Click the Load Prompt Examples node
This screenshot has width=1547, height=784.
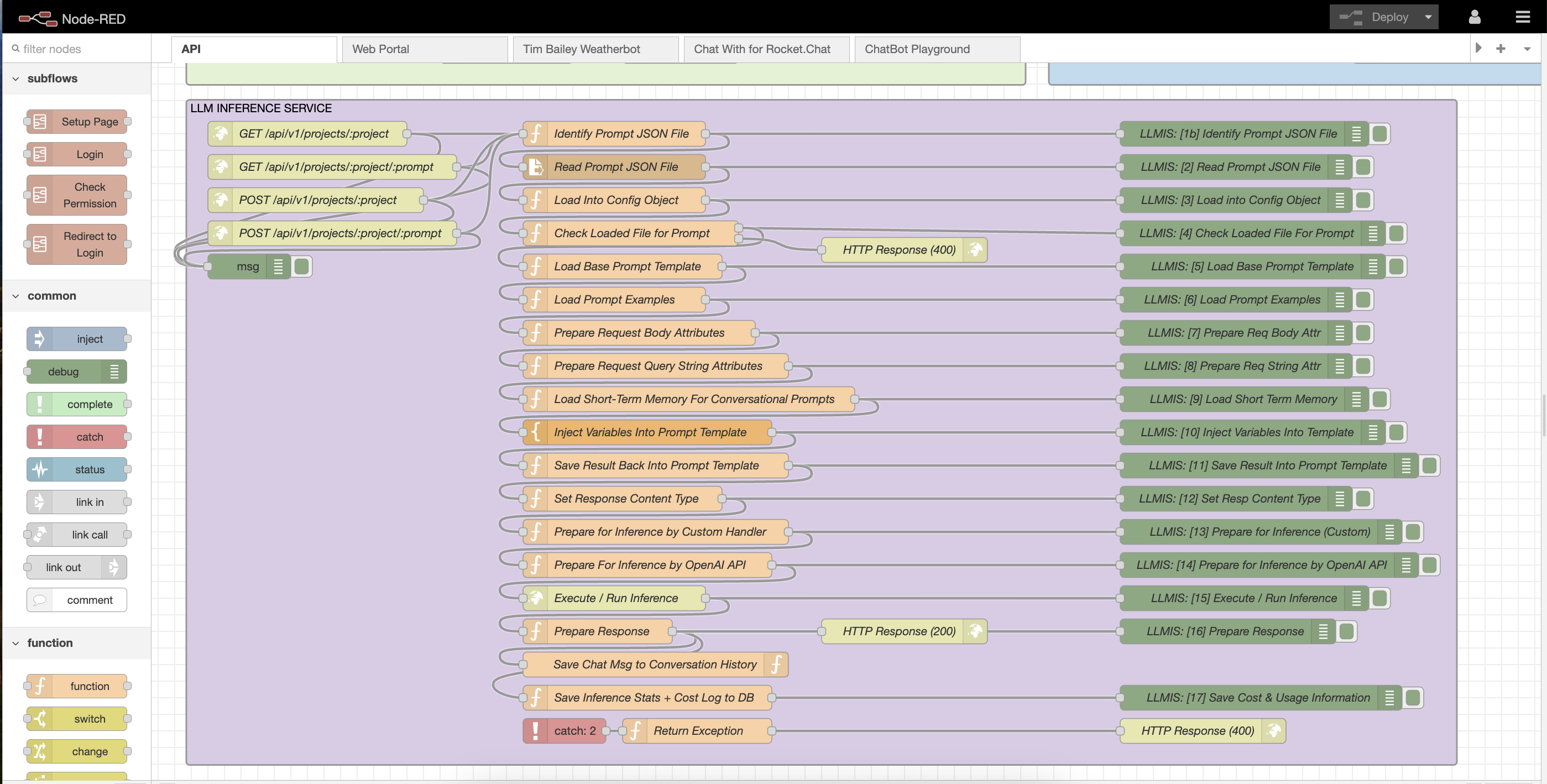(614, 299)
